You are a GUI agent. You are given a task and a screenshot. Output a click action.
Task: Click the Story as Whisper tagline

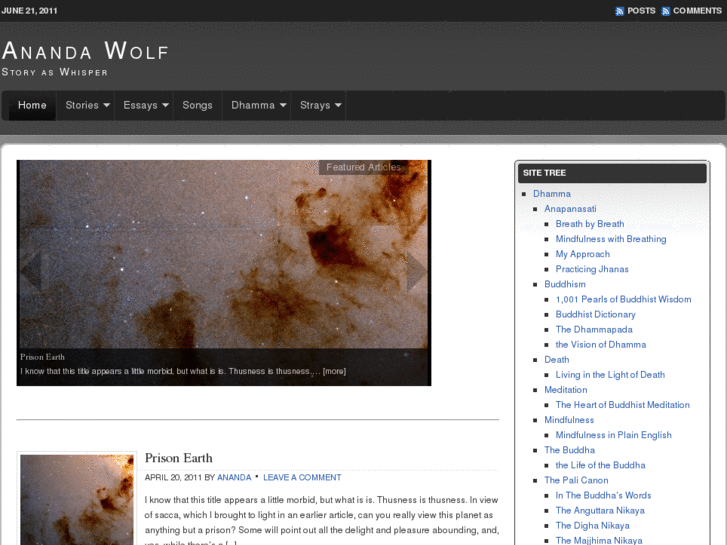click(55, 72)
